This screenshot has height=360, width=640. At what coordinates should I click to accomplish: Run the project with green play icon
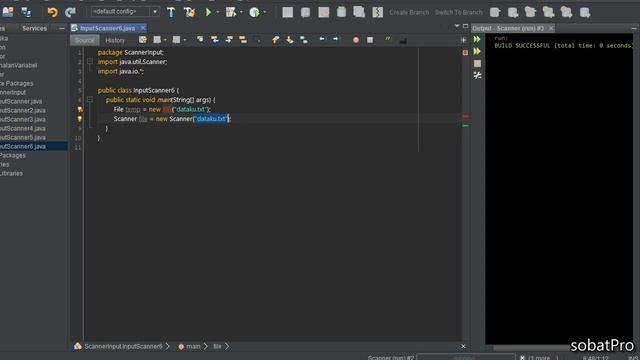(x=208, y=12)
